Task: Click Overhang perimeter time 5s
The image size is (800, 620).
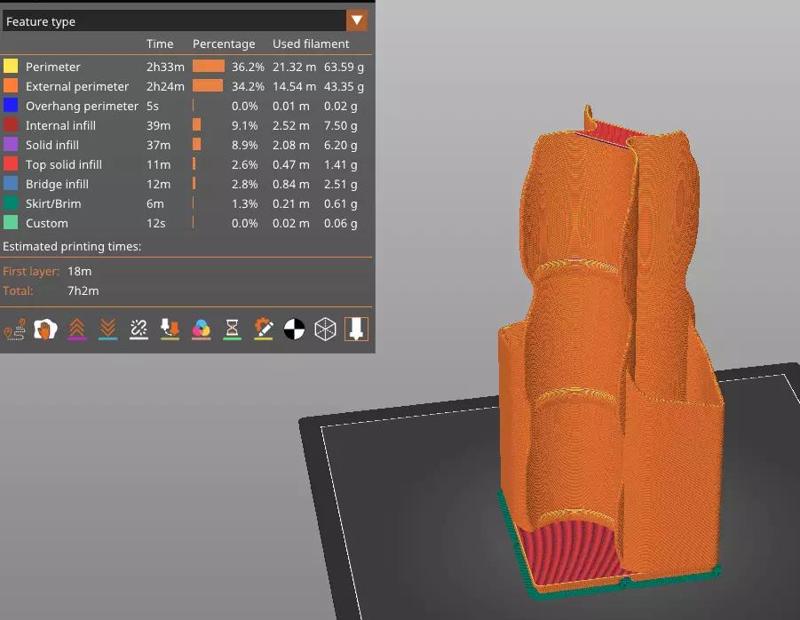Action: pos(153,106)
